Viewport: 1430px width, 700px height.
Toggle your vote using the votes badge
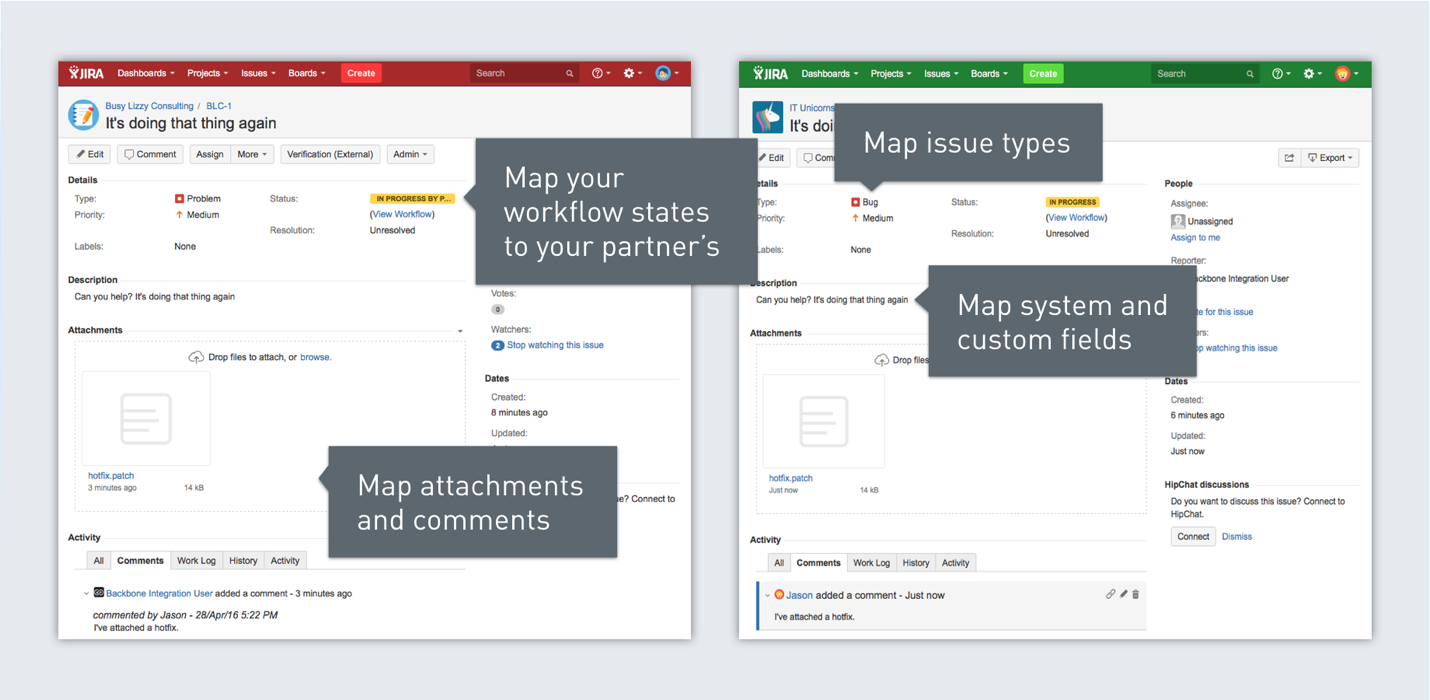(x=497, y=309)
